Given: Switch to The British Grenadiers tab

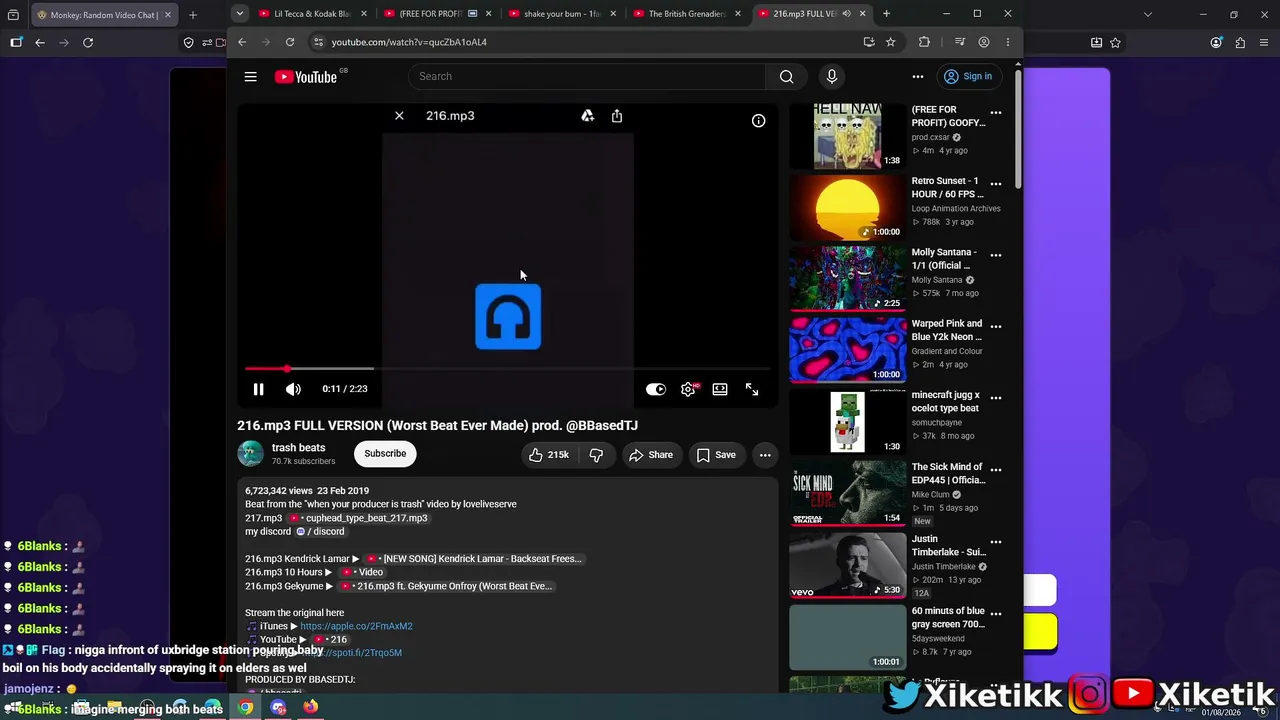Looking at the screenshot, I should tap(686, 14).
